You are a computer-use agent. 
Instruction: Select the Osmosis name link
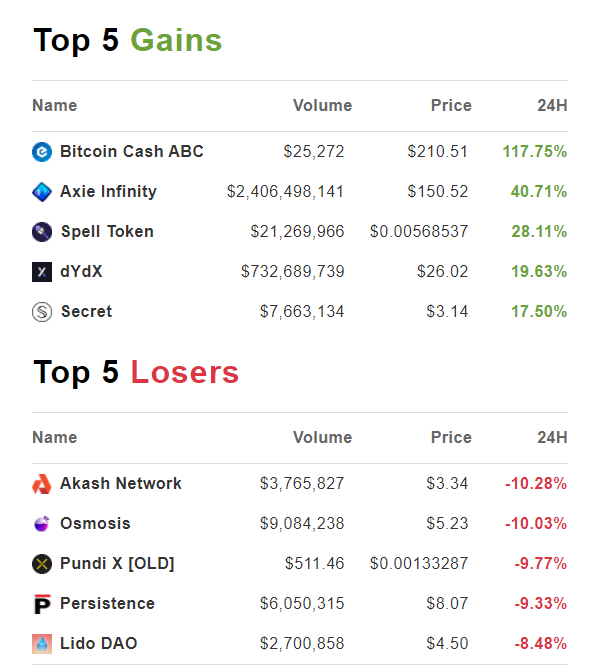click(95, 524)
